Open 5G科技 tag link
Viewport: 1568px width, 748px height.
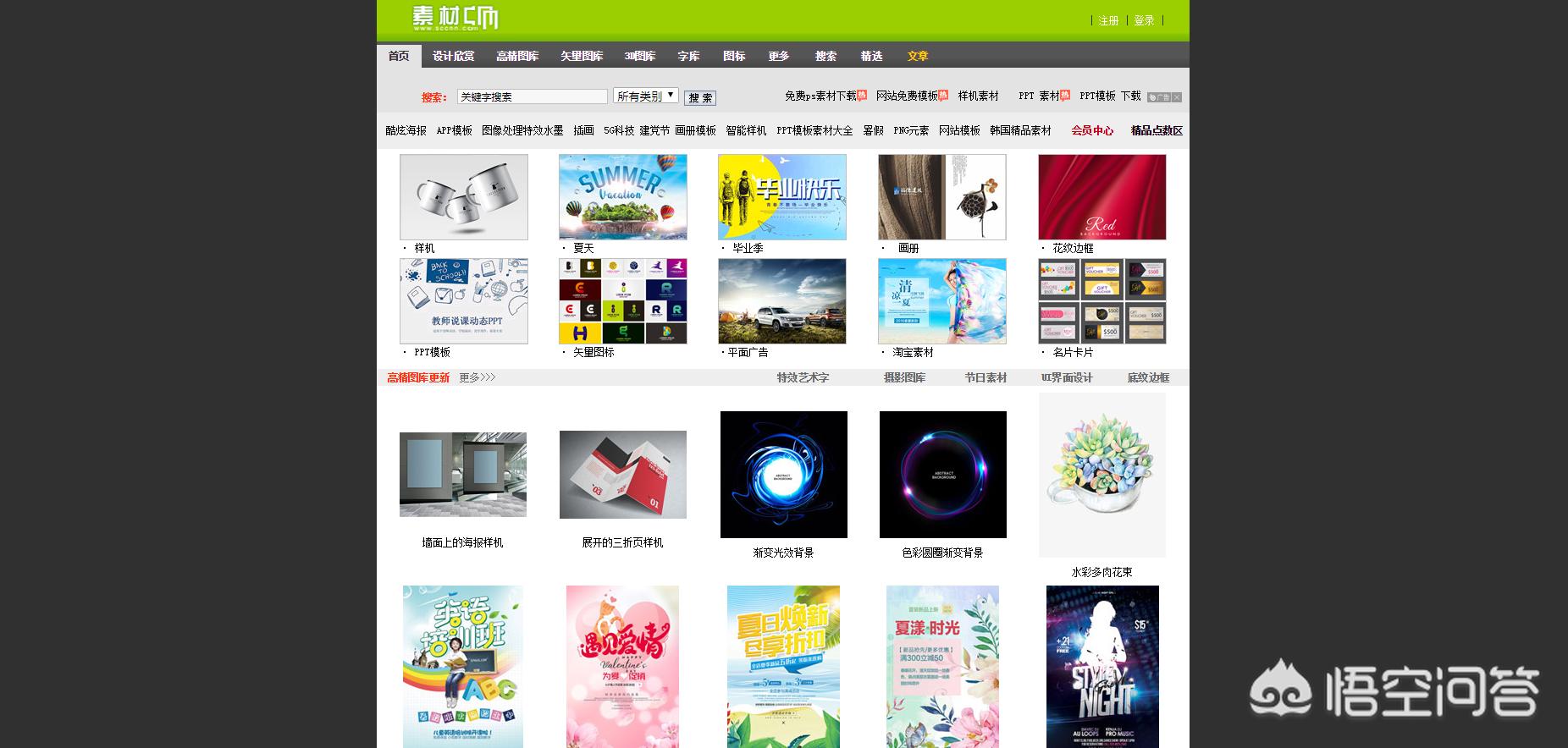click(x=619, y=130)
